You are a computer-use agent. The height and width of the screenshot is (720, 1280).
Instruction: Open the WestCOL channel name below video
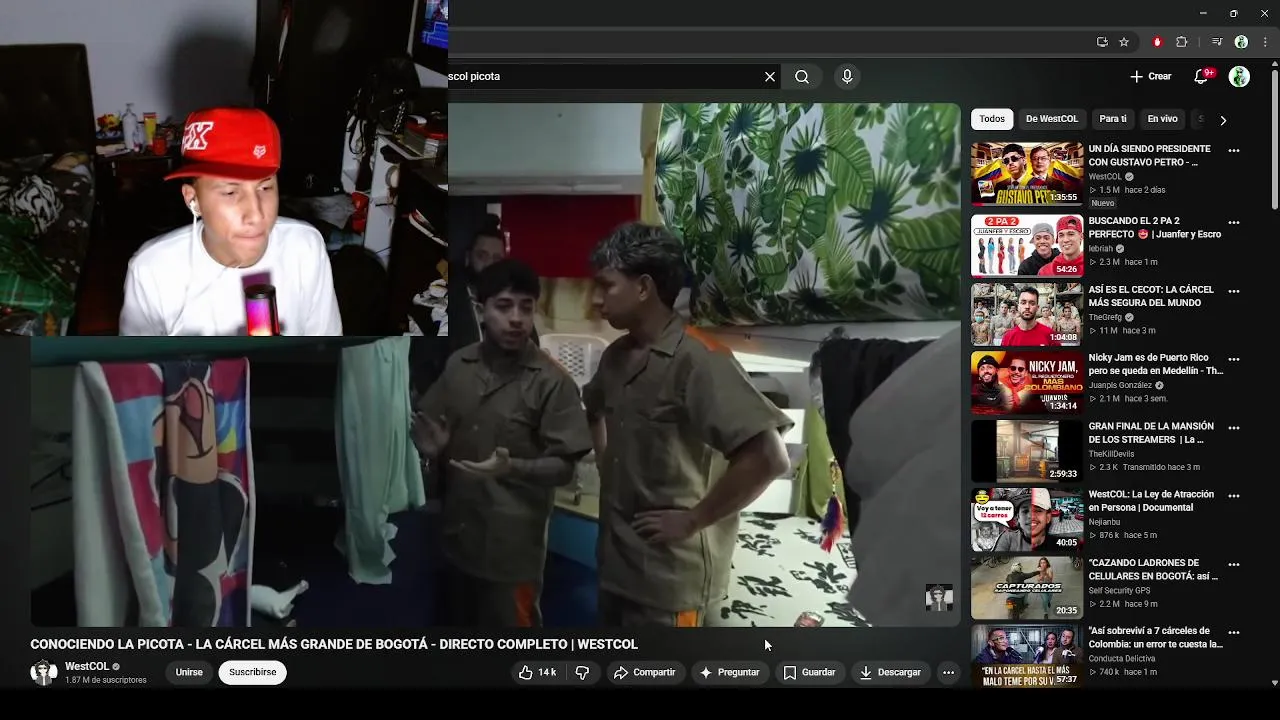[x=87, y=666]
